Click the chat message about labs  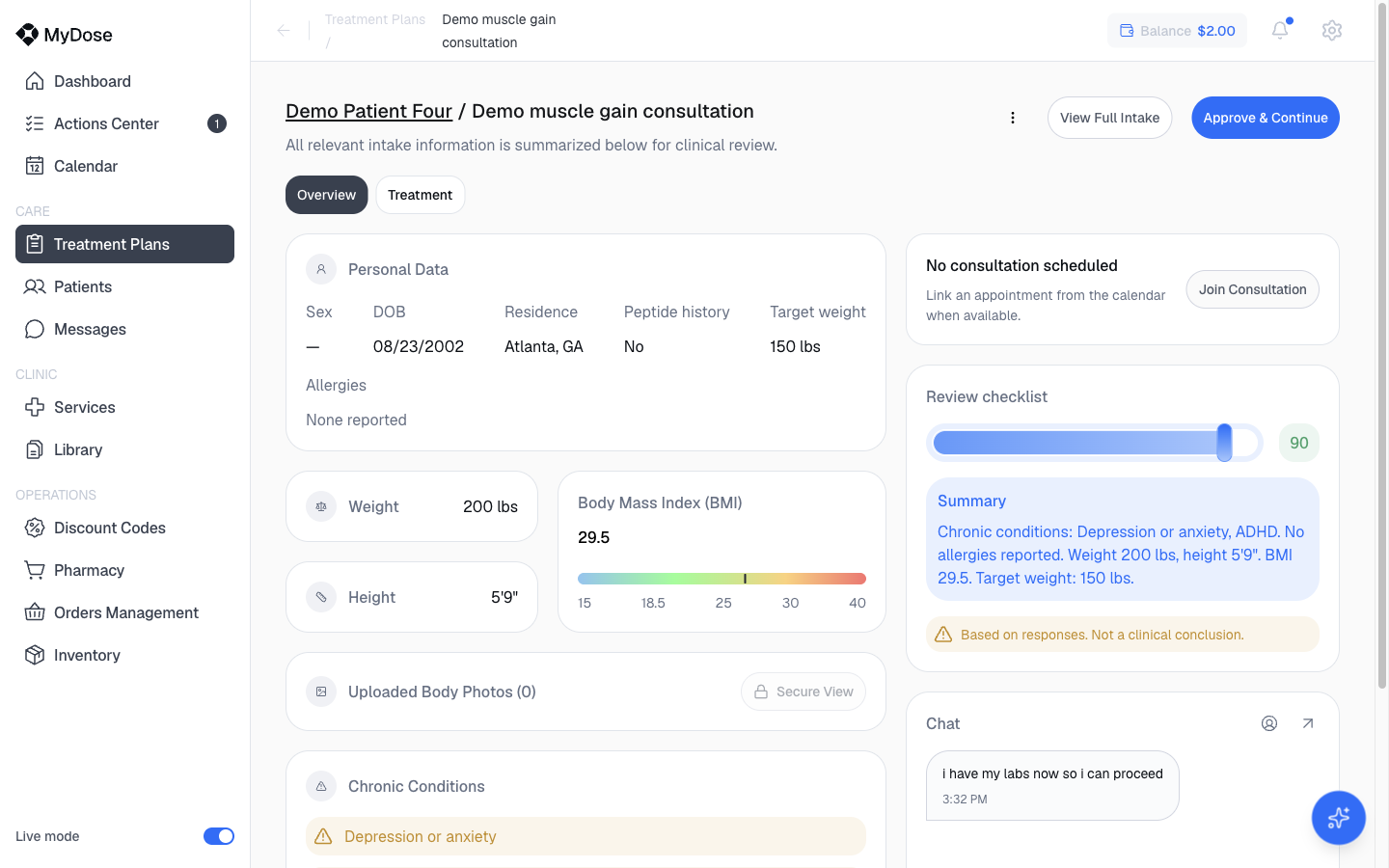(x=1052, y=785)
